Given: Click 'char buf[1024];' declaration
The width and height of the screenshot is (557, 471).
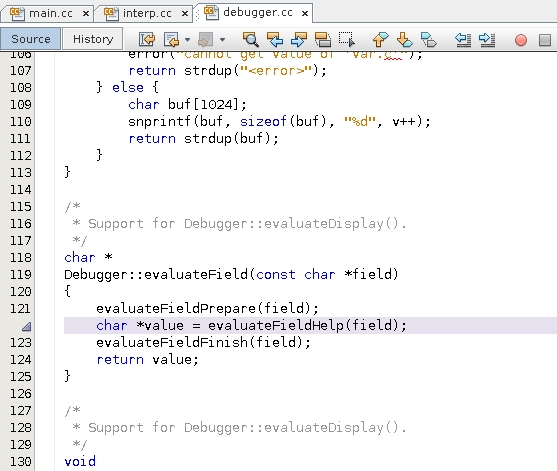Looking at the screenshot, I should click(187, 104).
